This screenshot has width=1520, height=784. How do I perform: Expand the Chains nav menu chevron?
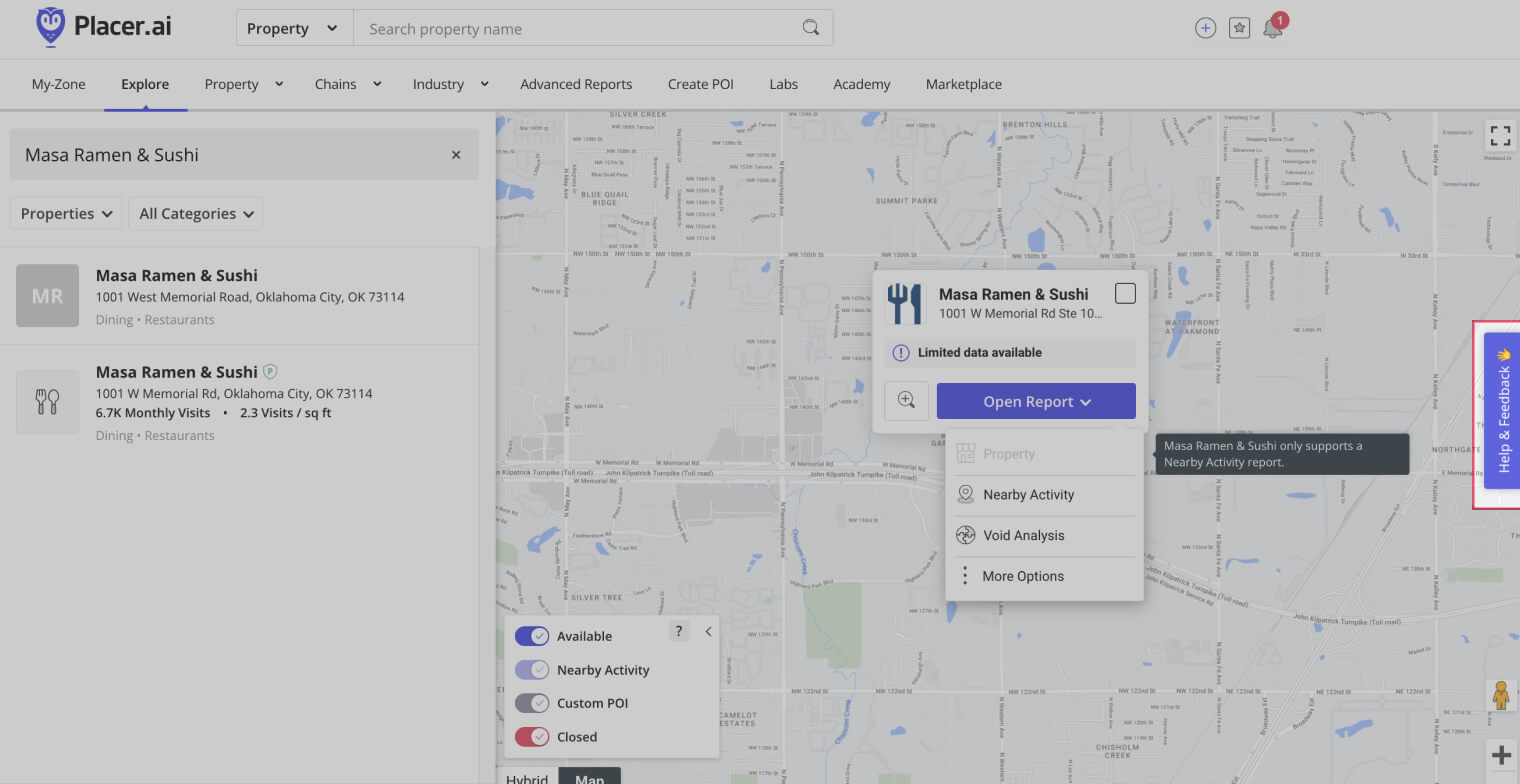coord(377,84)
